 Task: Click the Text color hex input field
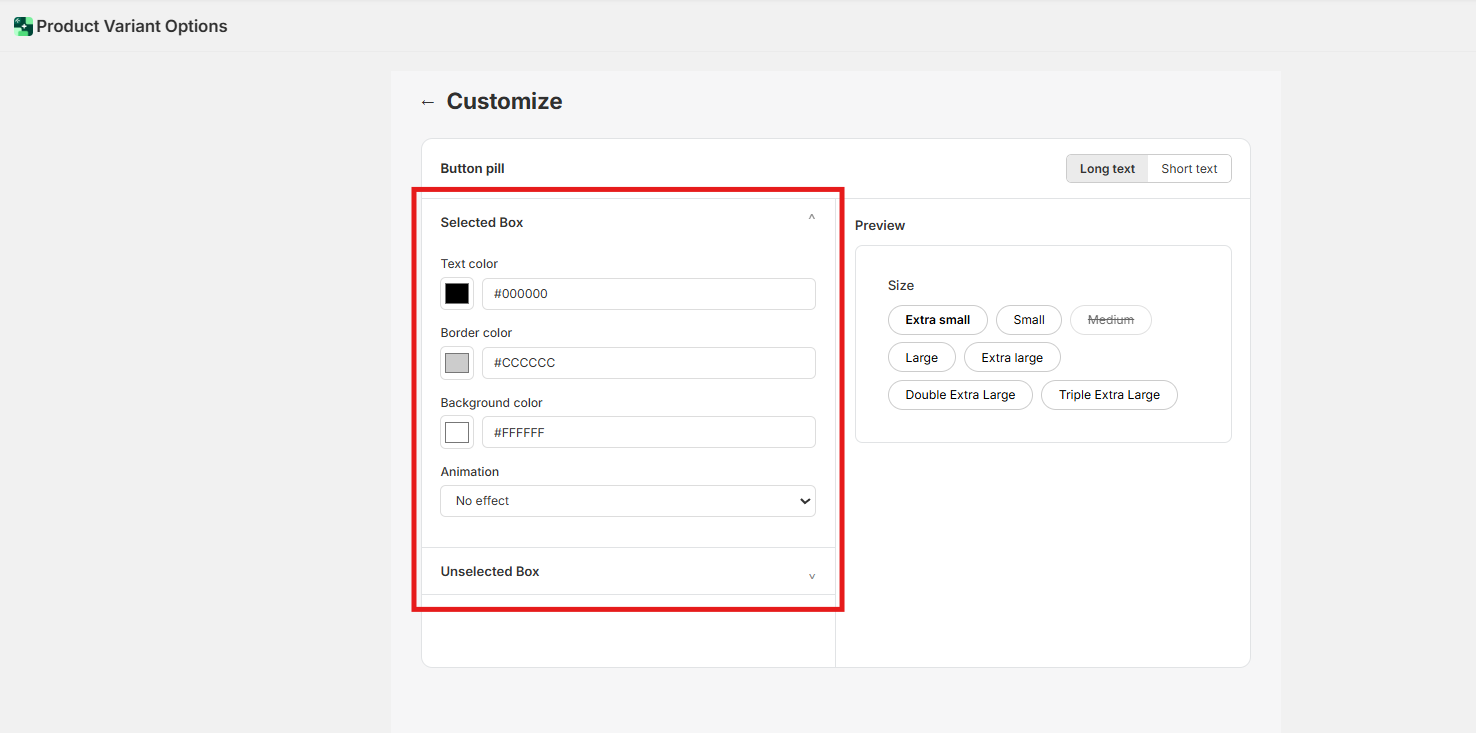(x=648, y=294)
